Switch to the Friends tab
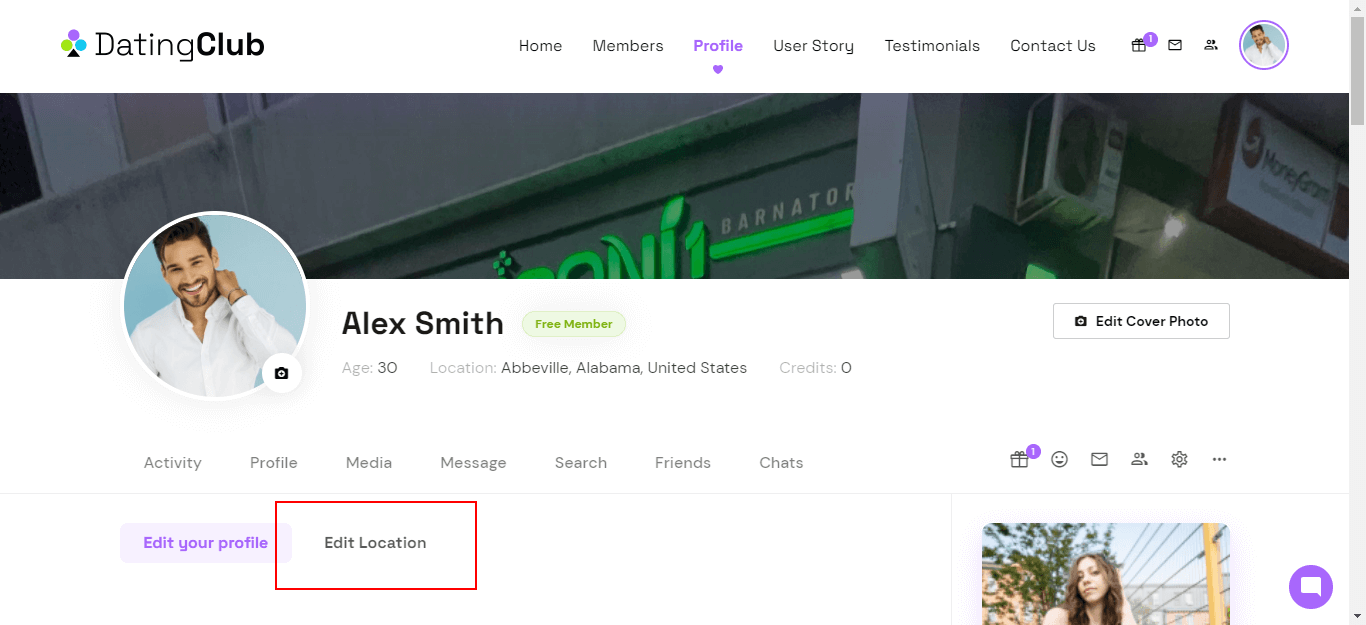Image resolution: width=1366 pixels, height=625 pixels. 683,463
